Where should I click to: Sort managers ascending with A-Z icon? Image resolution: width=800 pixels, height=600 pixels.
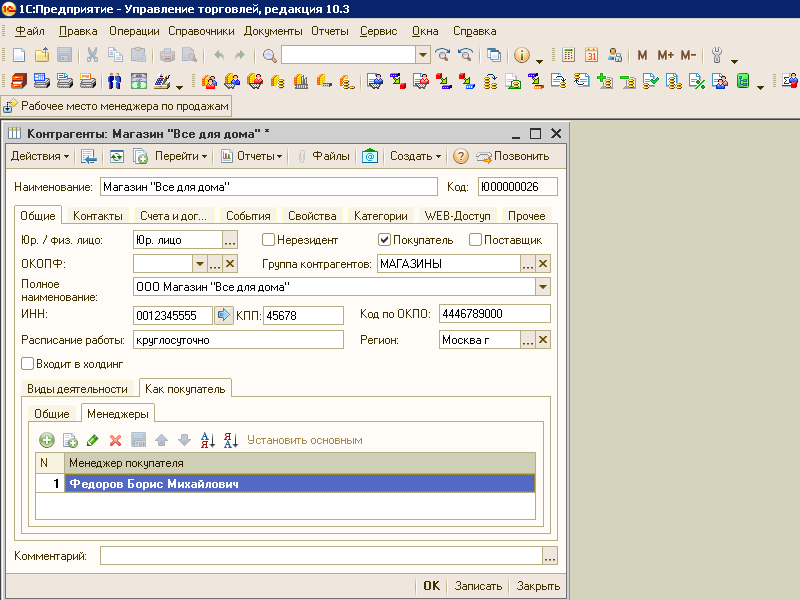(208, 440)
